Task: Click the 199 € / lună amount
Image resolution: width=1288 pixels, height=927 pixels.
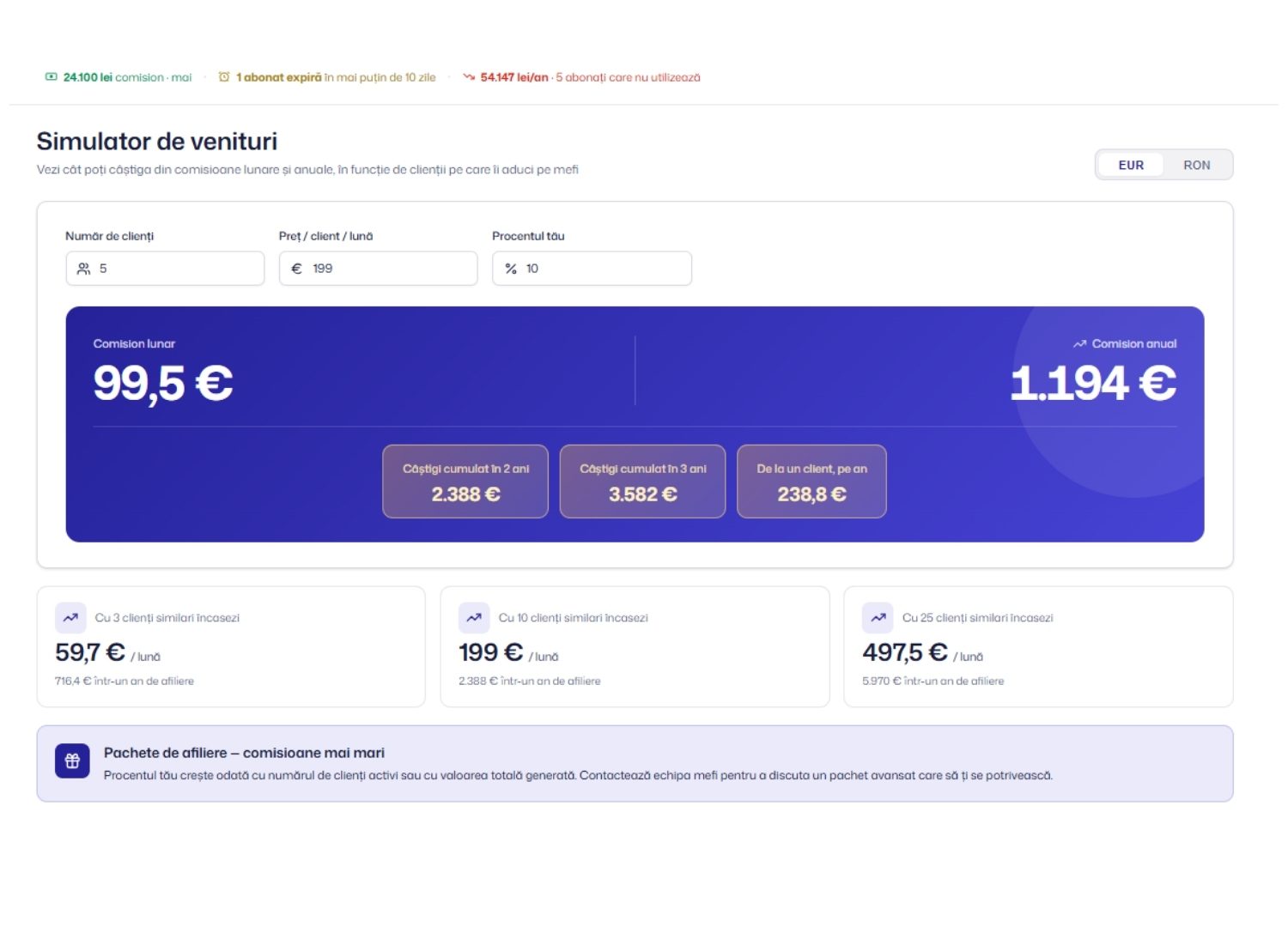Action: tap(508, 652)
